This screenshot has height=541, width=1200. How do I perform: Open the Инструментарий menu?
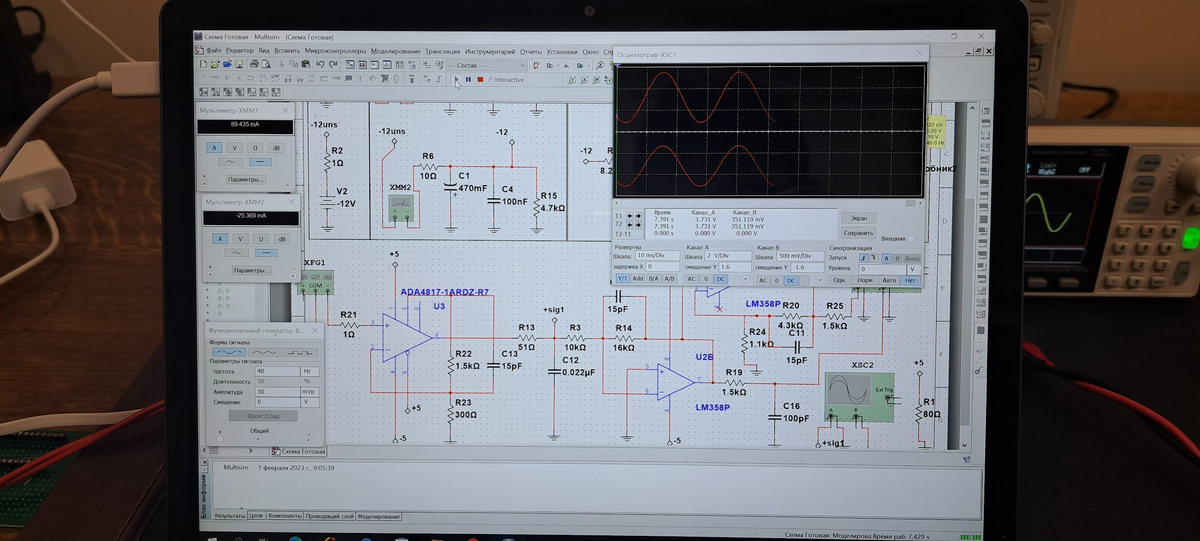coord(490,51)
